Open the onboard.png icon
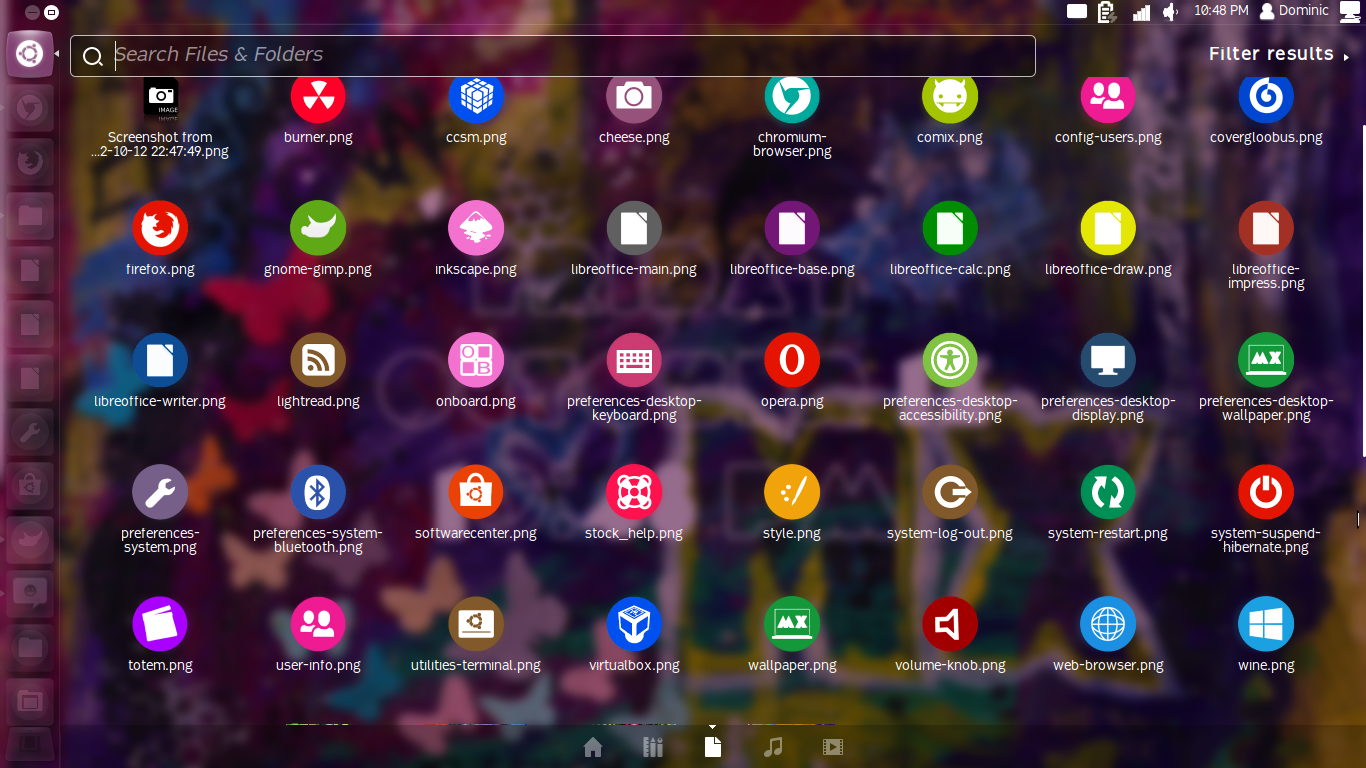This screenshot has width=1366, height=768. point(476,360)
